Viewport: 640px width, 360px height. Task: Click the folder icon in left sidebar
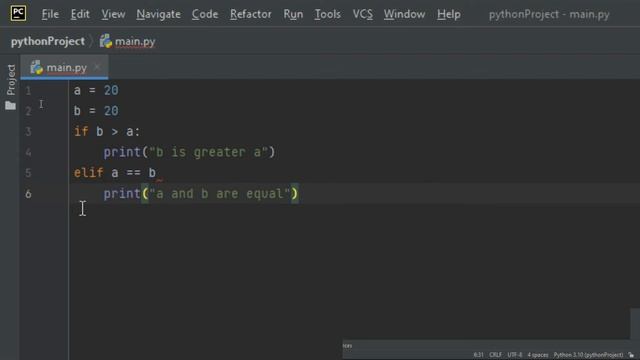[x=11, y=106]
